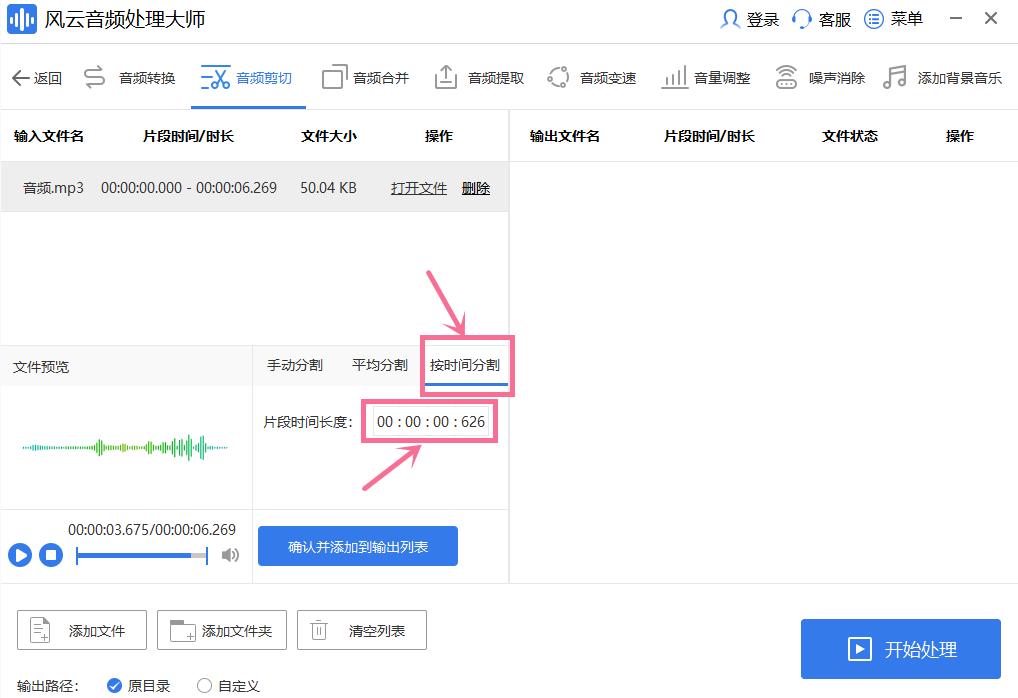Toggle the volume speaker icon
1018x698 pixels.
[230, 555]
